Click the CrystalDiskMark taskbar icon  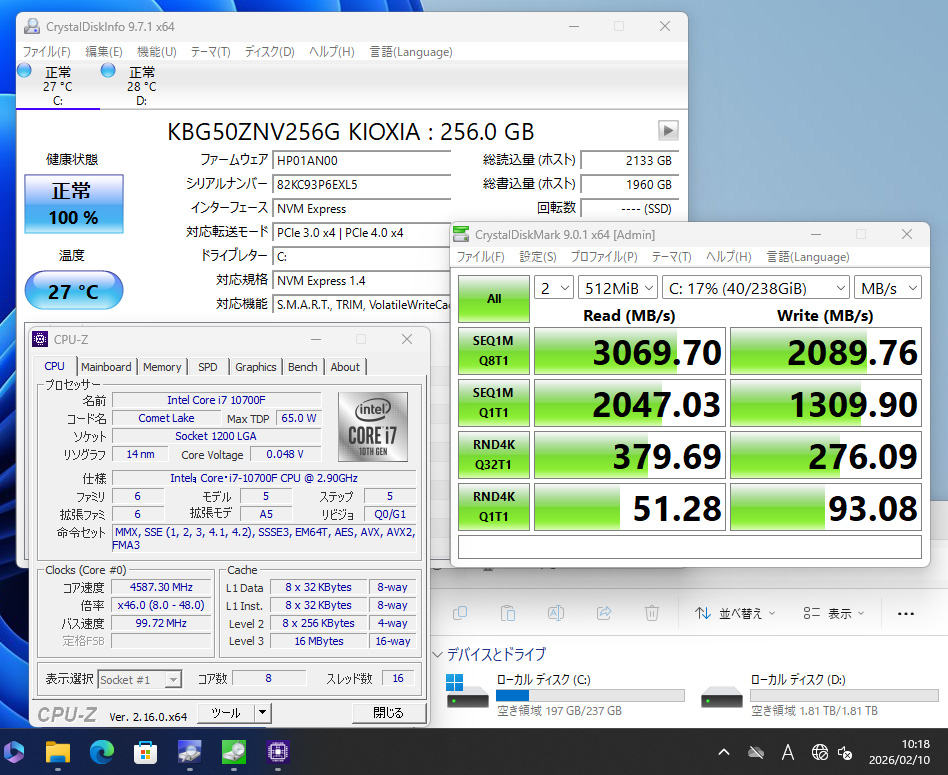[233, 751]
